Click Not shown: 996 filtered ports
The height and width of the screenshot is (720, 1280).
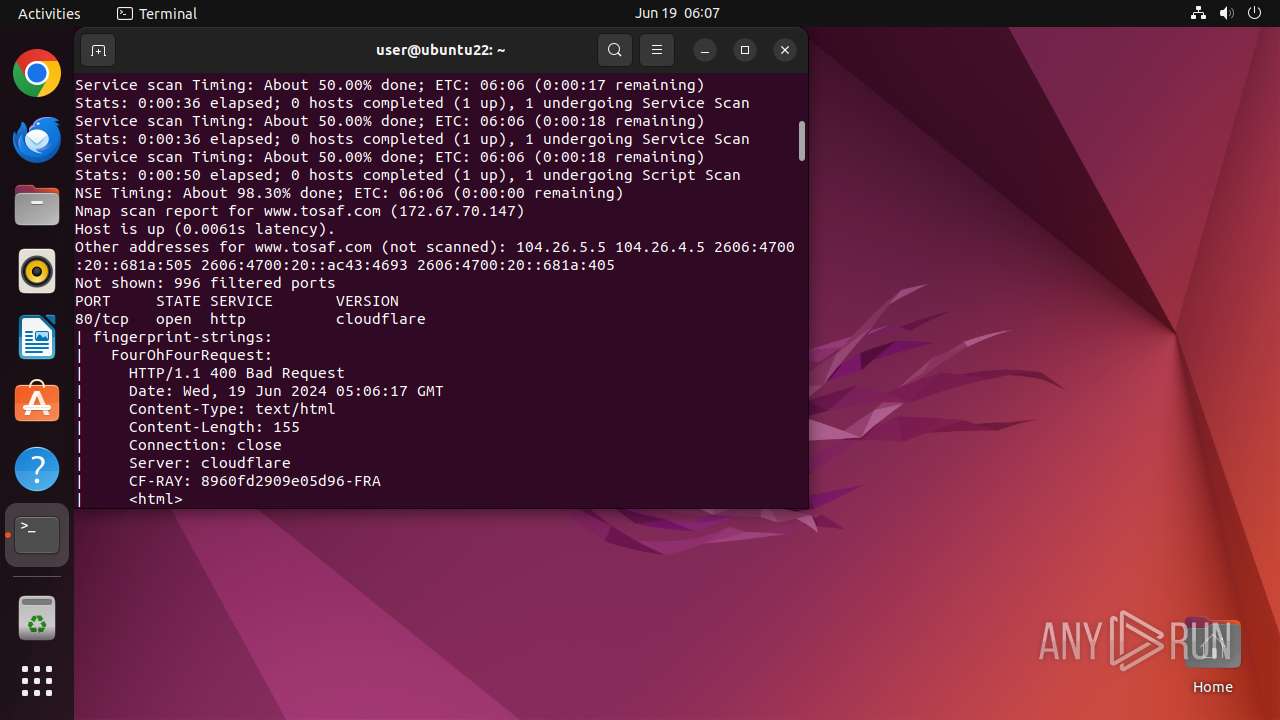[205, 283]
